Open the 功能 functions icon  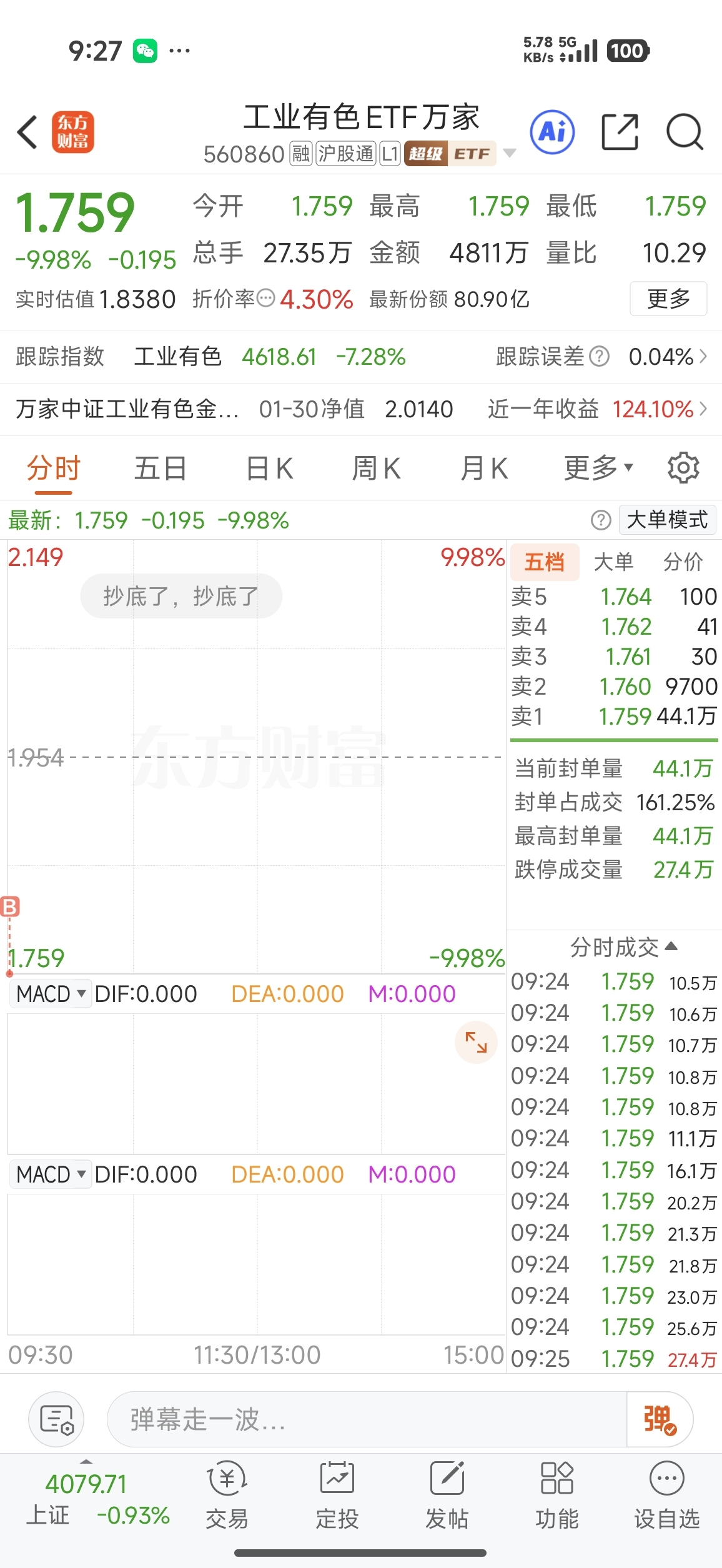557,1494
